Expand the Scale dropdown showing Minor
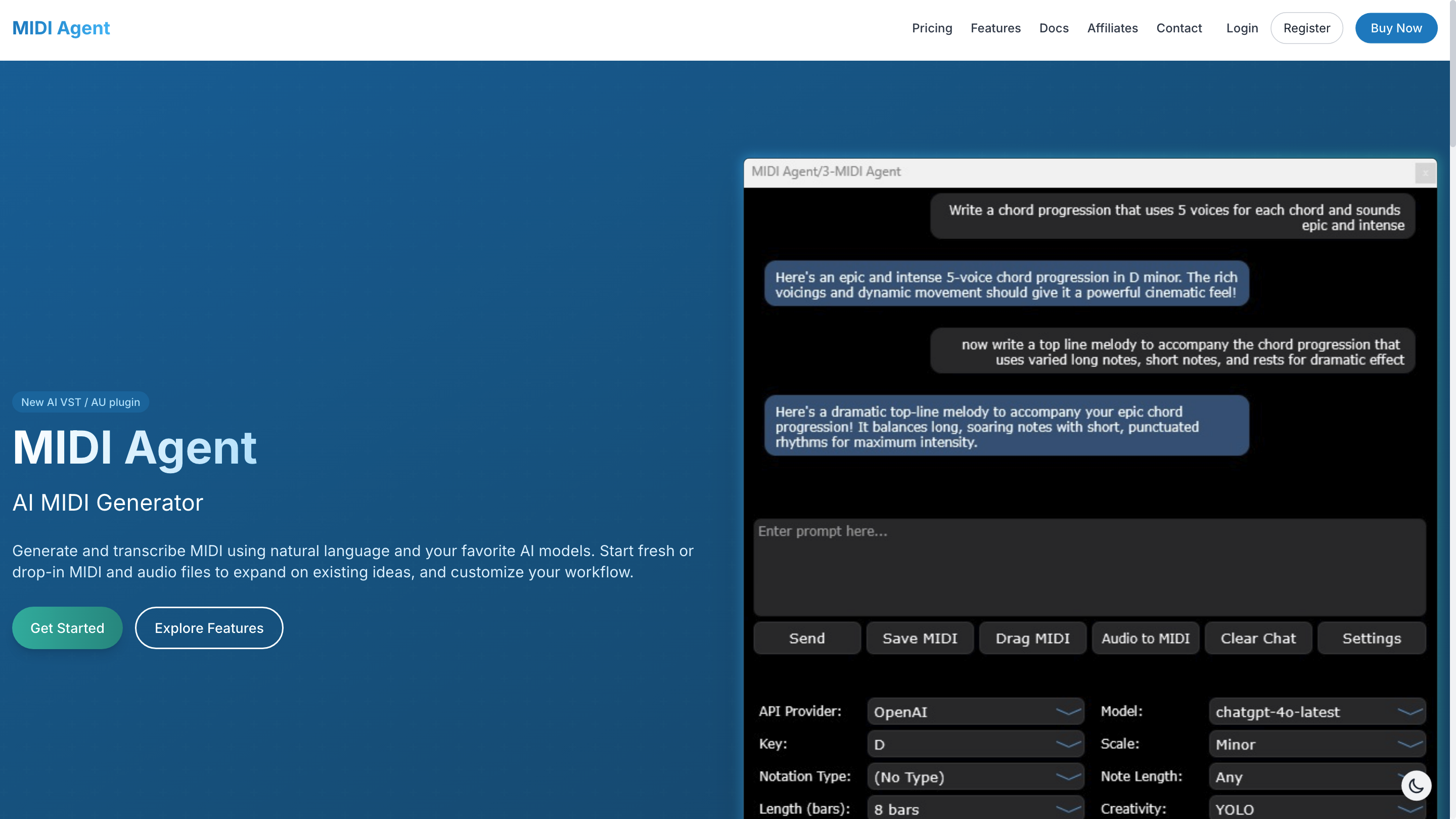 tap(1316, 744)
